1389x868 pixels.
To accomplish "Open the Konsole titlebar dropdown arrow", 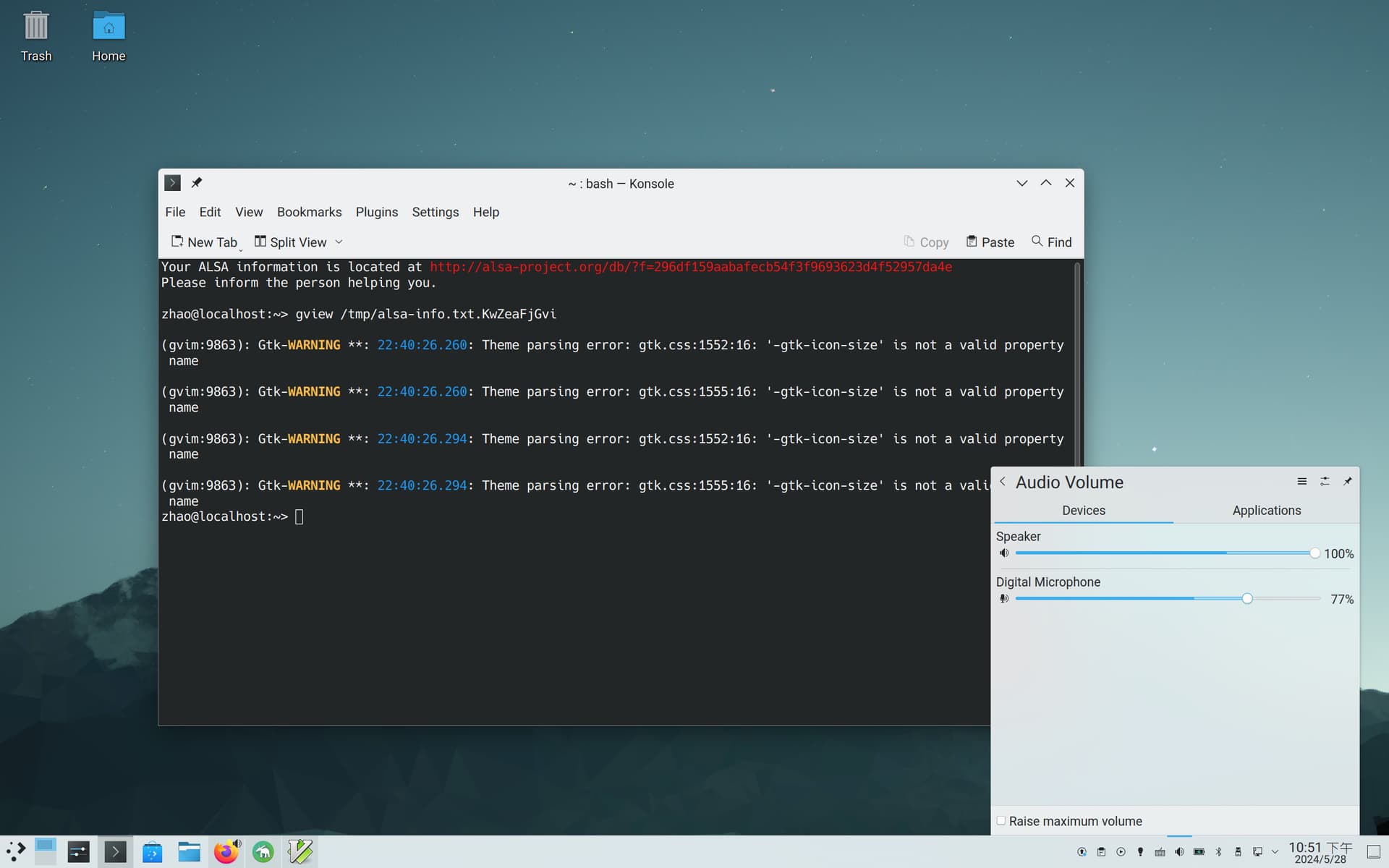I will coord(1021,183).
